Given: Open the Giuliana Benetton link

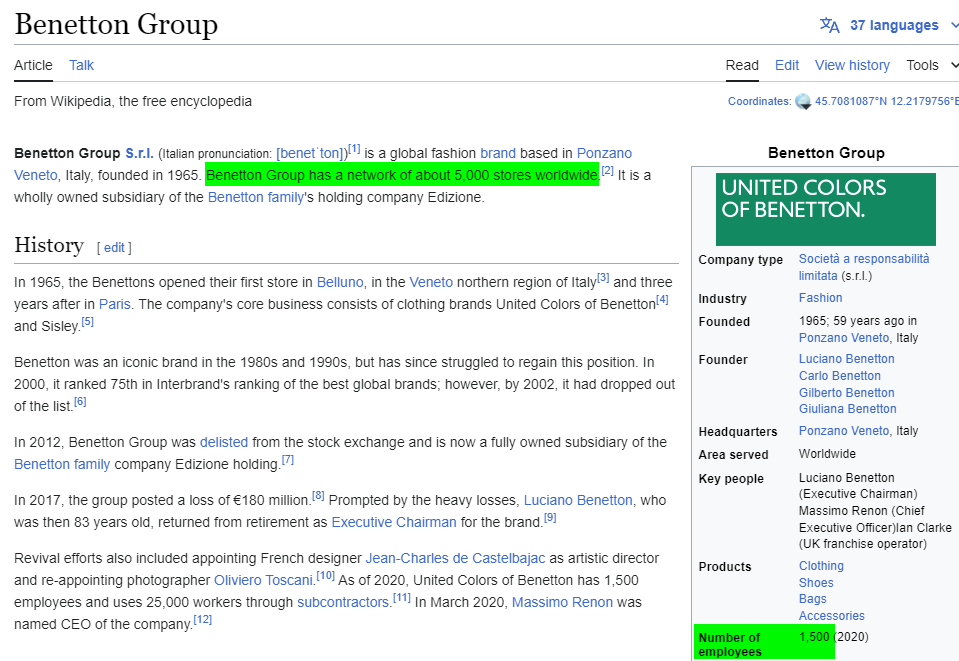Looking at the screenshot, I should coord(848,409).
